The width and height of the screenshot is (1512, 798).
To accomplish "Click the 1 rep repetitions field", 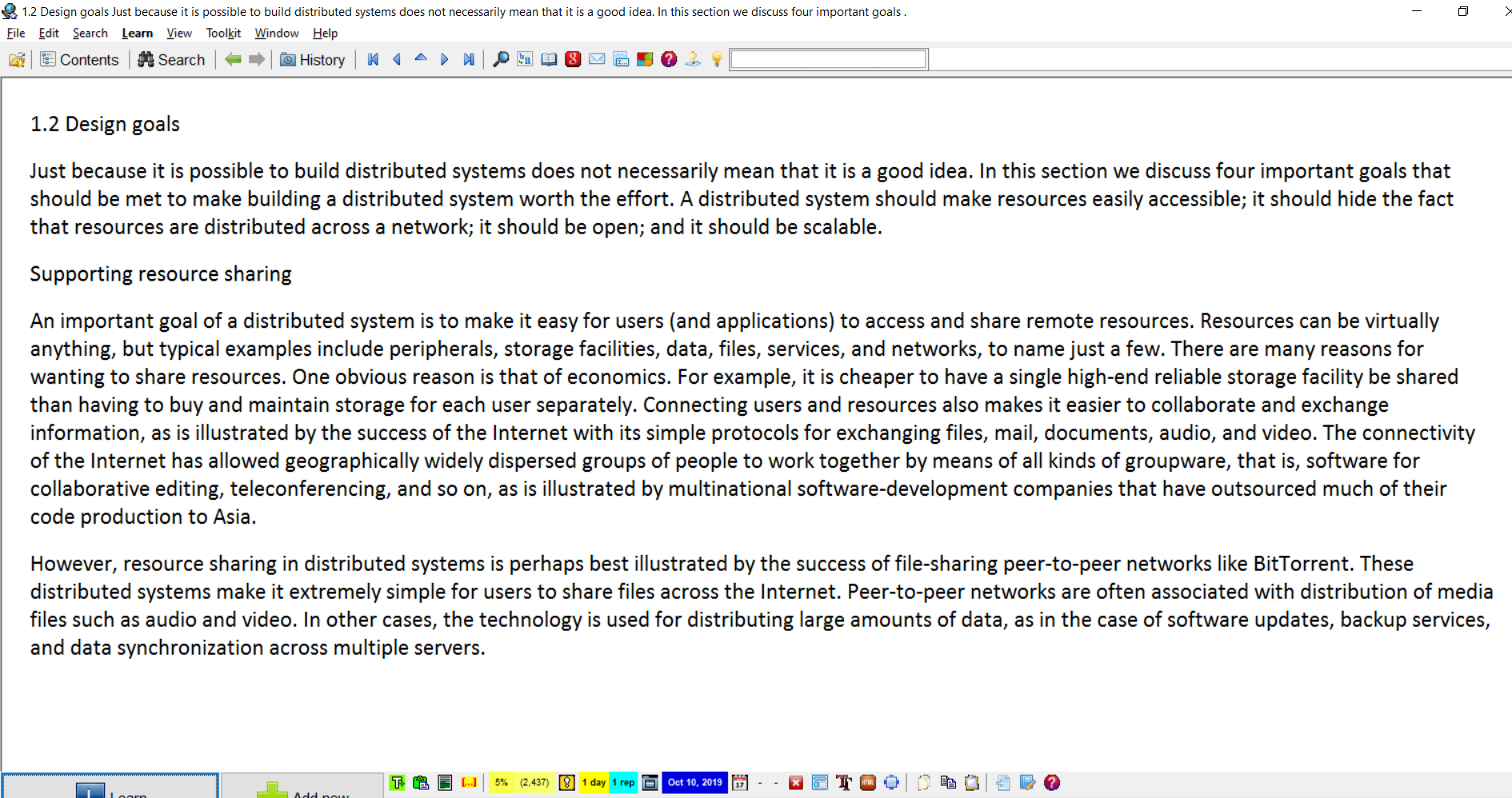I will click(x=623, y=783).
